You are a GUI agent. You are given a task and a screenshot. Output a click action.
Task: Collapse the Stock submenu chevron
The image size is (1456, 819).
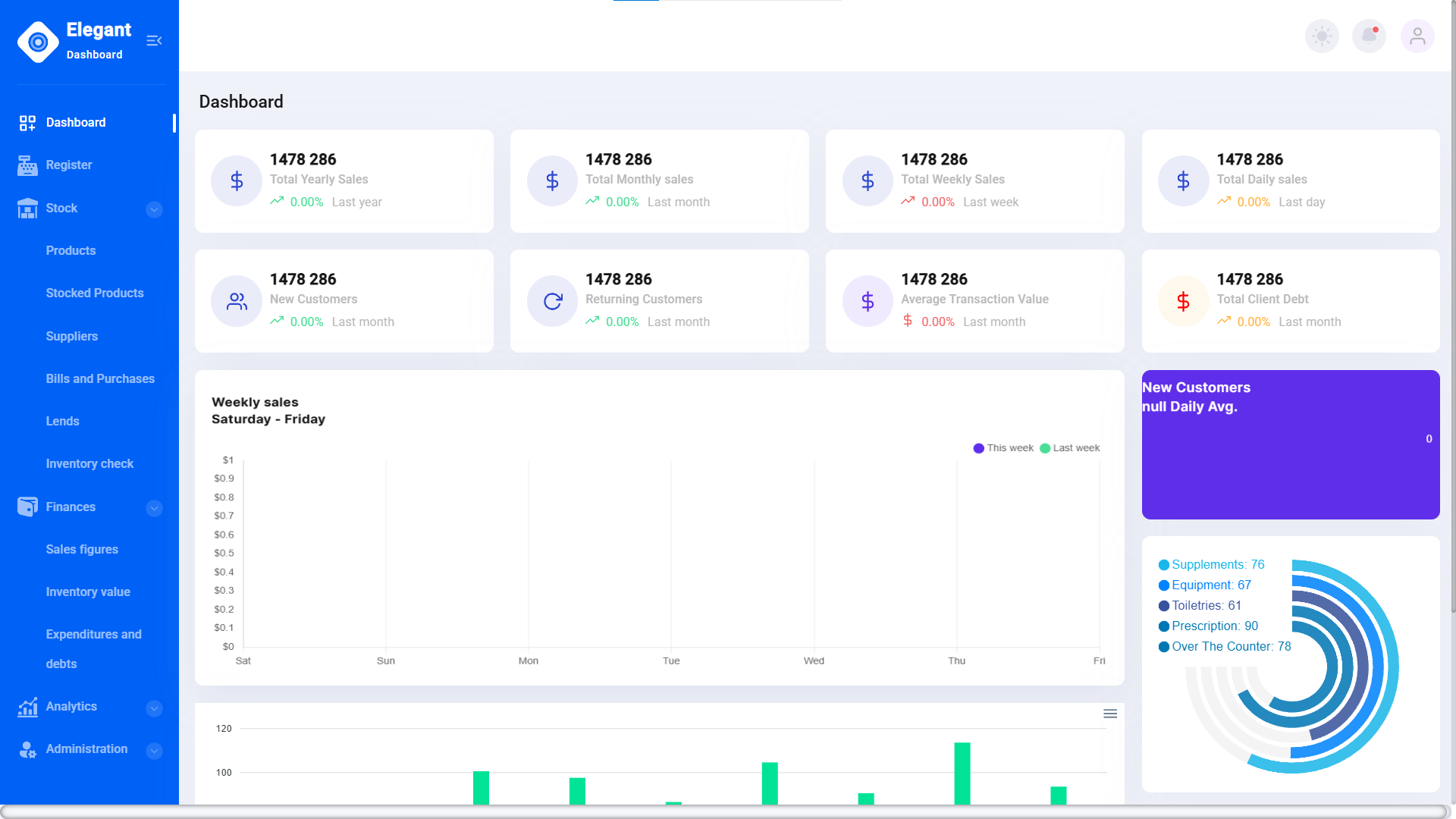pyautogui.click(x=154, y=209)
